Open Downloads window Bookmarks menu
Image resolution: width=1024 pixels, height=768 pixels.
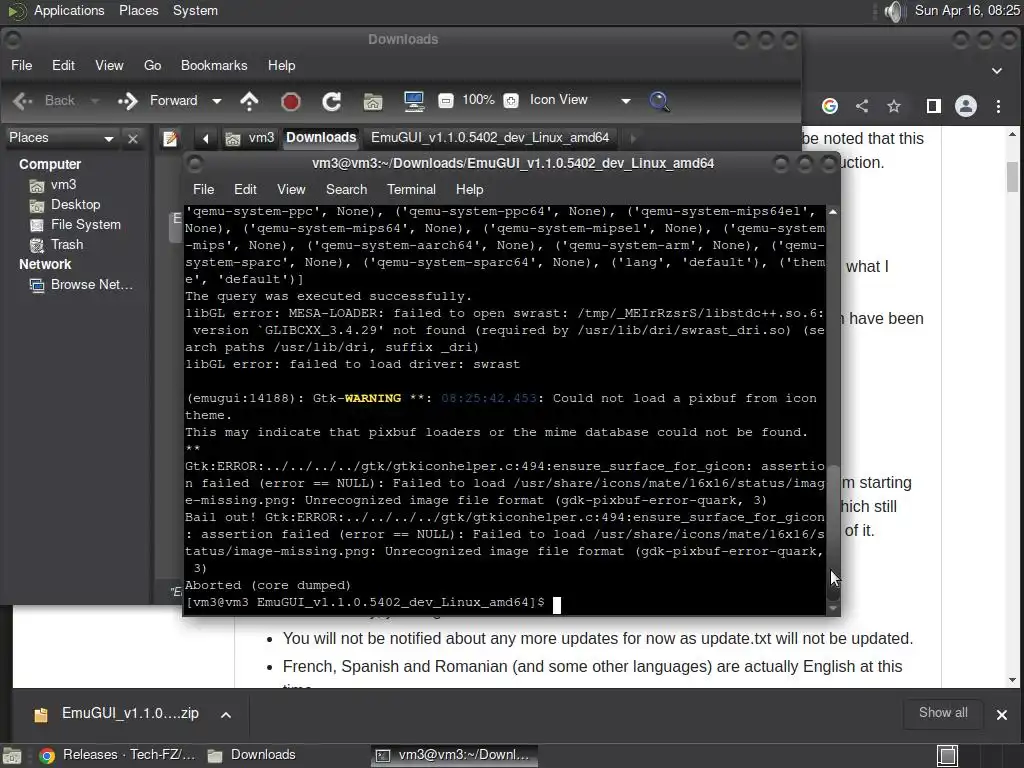point(214,65)
